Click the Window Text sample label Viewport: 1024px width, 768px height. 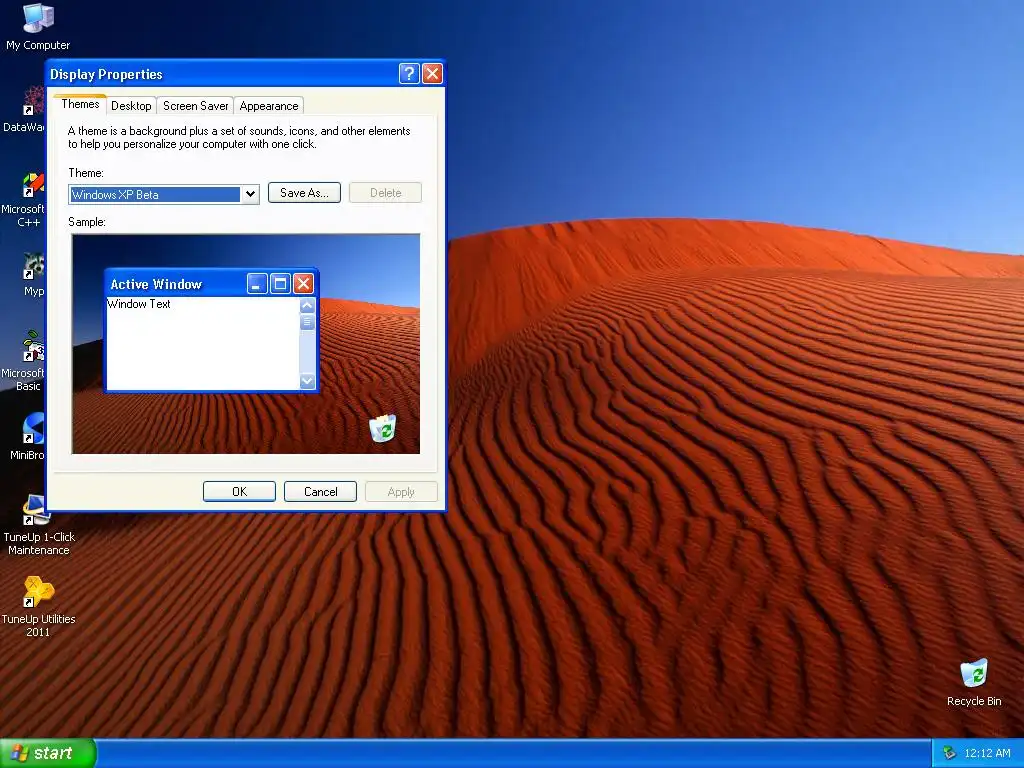(x=139, y=304)
